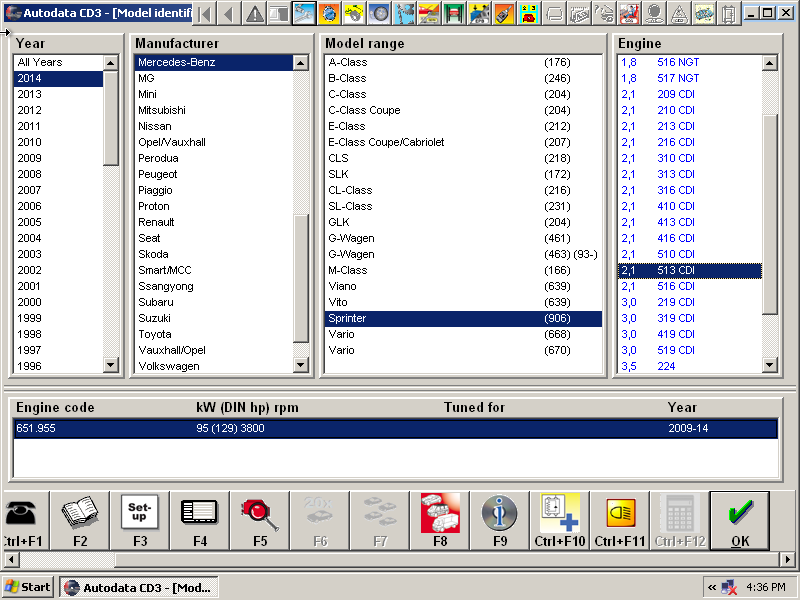Click the system tray expand chevrons
The width and height of the screenshot is (800, 600).
point(712,588)
